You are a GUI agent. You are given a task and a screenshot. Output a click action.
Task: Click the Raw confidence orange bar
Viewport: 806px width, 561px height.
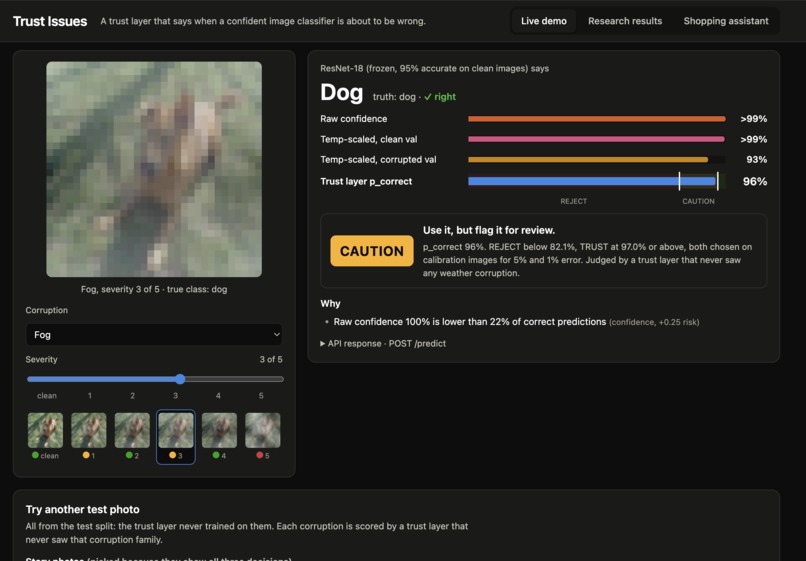(596, 119)
